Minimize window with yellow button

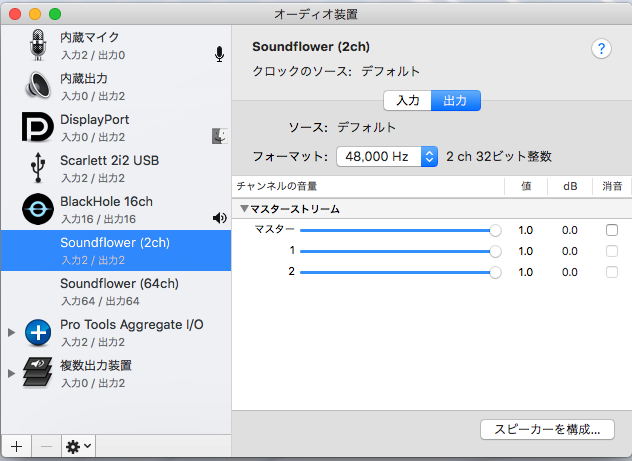point(35,14)
